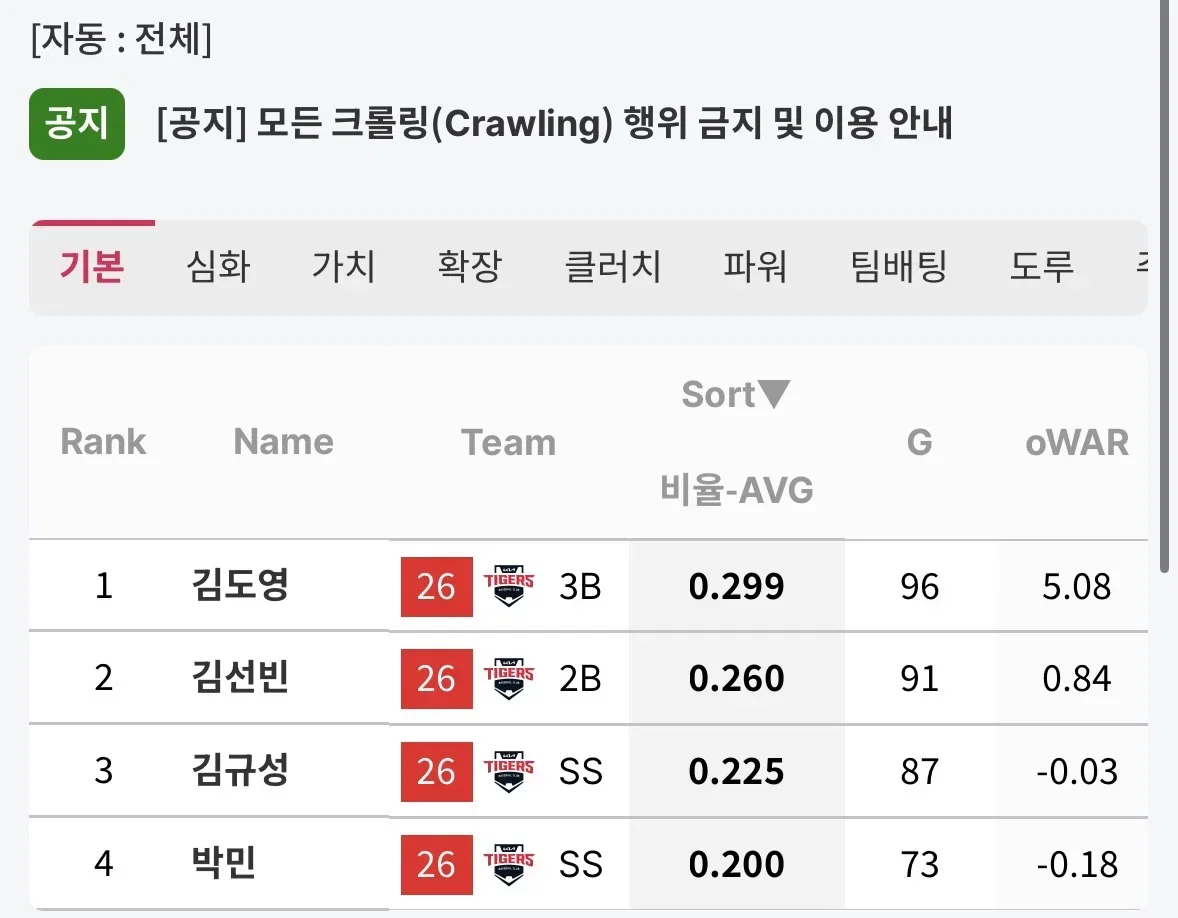Open the 팀배팅 tab
This screenshot has height=918, width=1178.
[x=899, y=267]
